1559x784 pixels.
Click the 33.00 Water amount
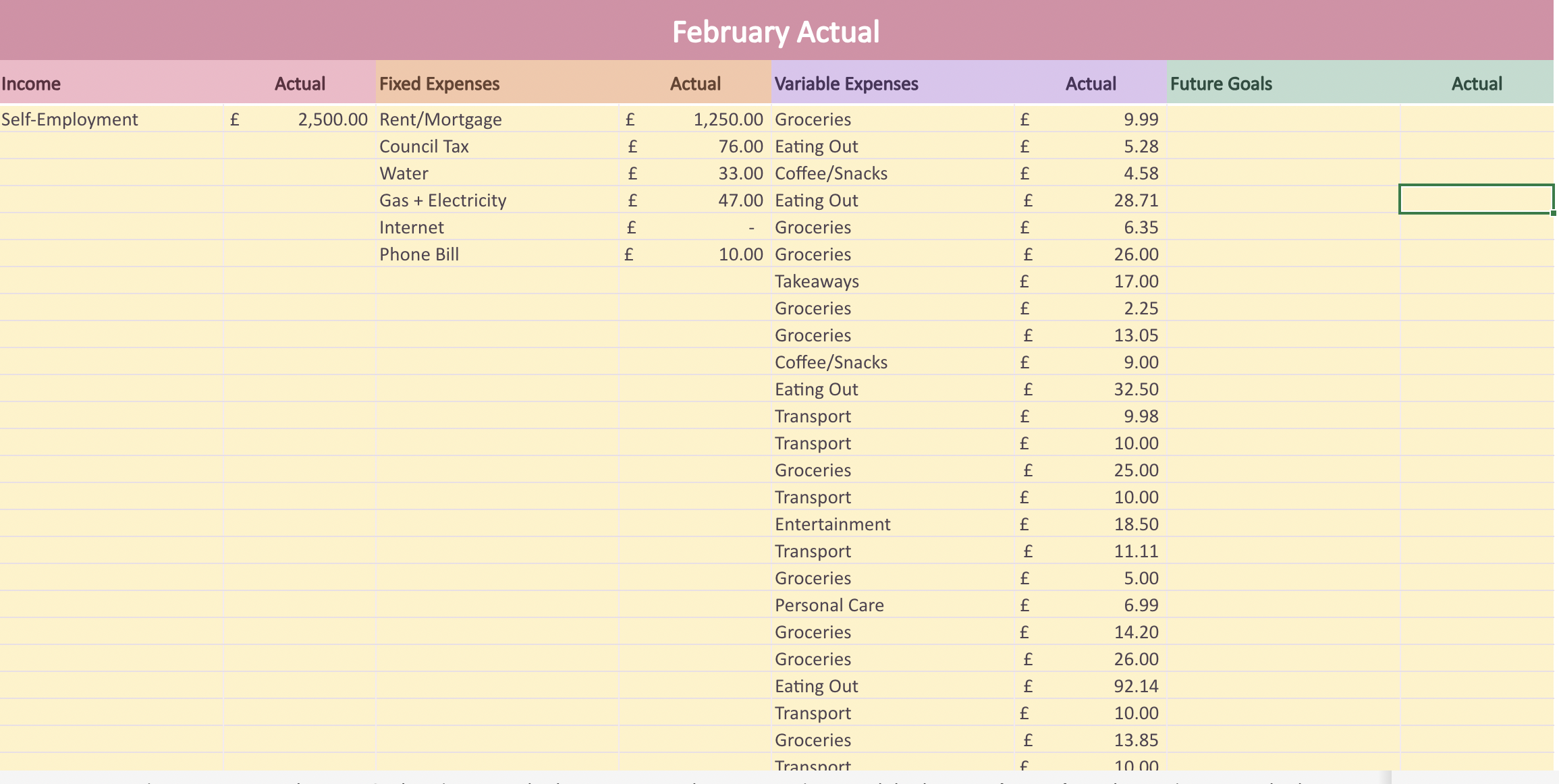pyautogui.click(x=695, y=173)
